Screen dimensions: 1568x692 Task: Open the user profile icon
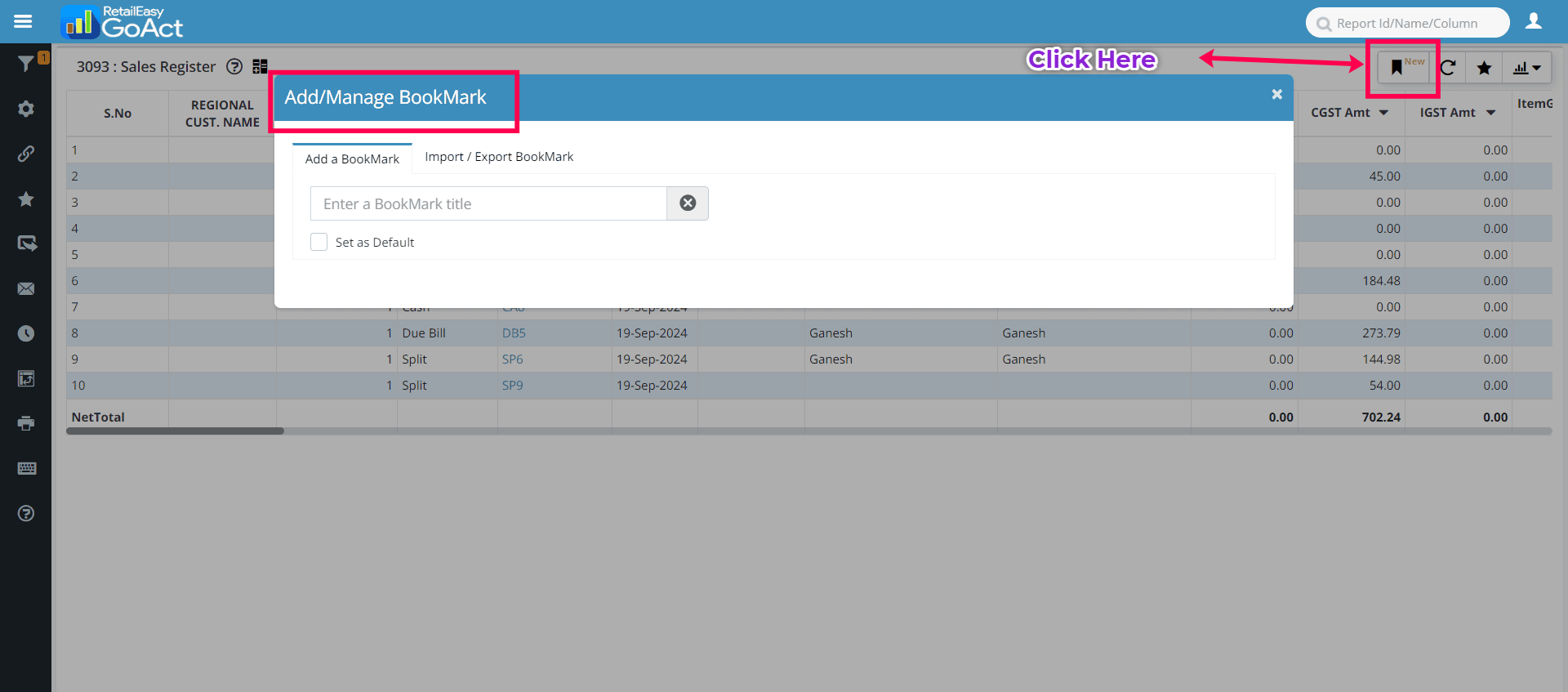pyautogui.click(x=1534, y=21)
